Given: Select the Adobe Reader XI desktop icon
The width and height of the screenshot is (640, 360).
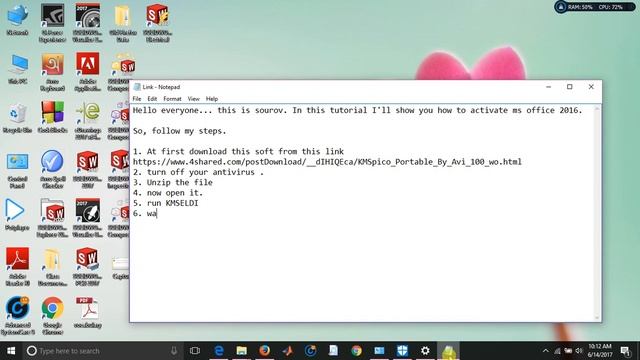Looking at the screenshot, I should (x=17, y=267).
